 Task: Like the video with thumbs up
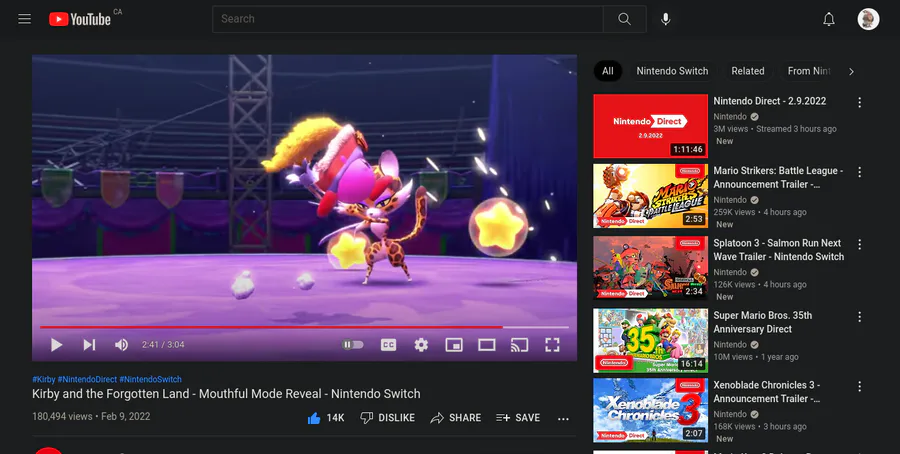pos(314,418)
